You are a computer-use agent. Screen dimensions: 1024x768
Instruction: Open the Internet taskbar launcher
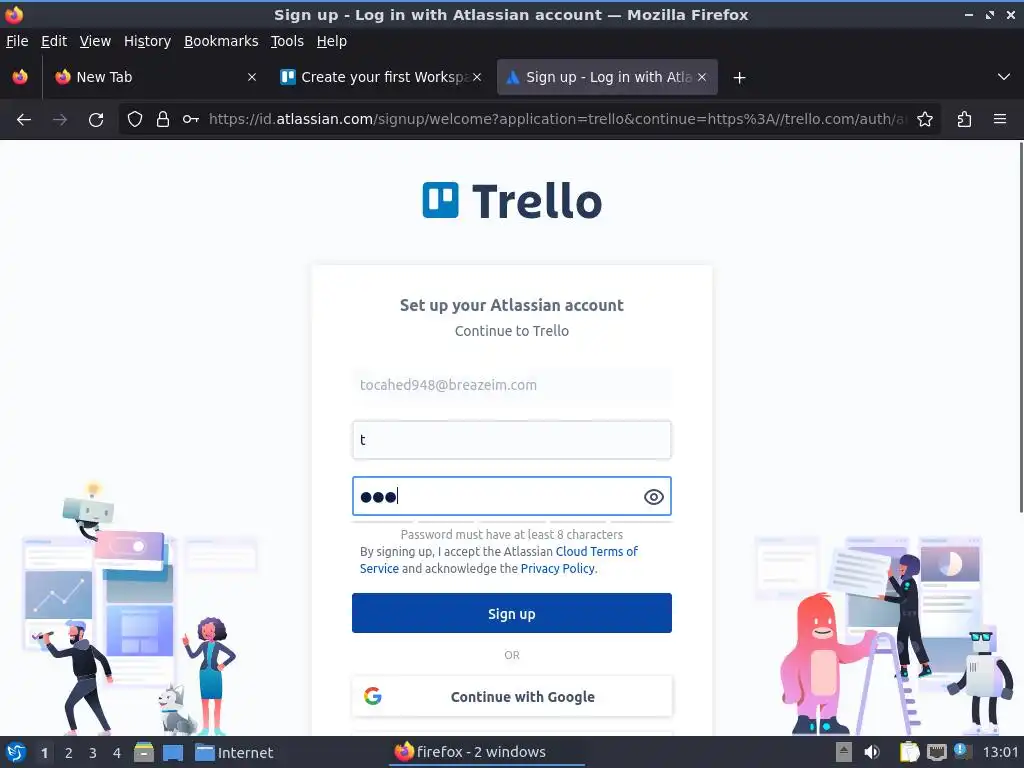point(234,752)
